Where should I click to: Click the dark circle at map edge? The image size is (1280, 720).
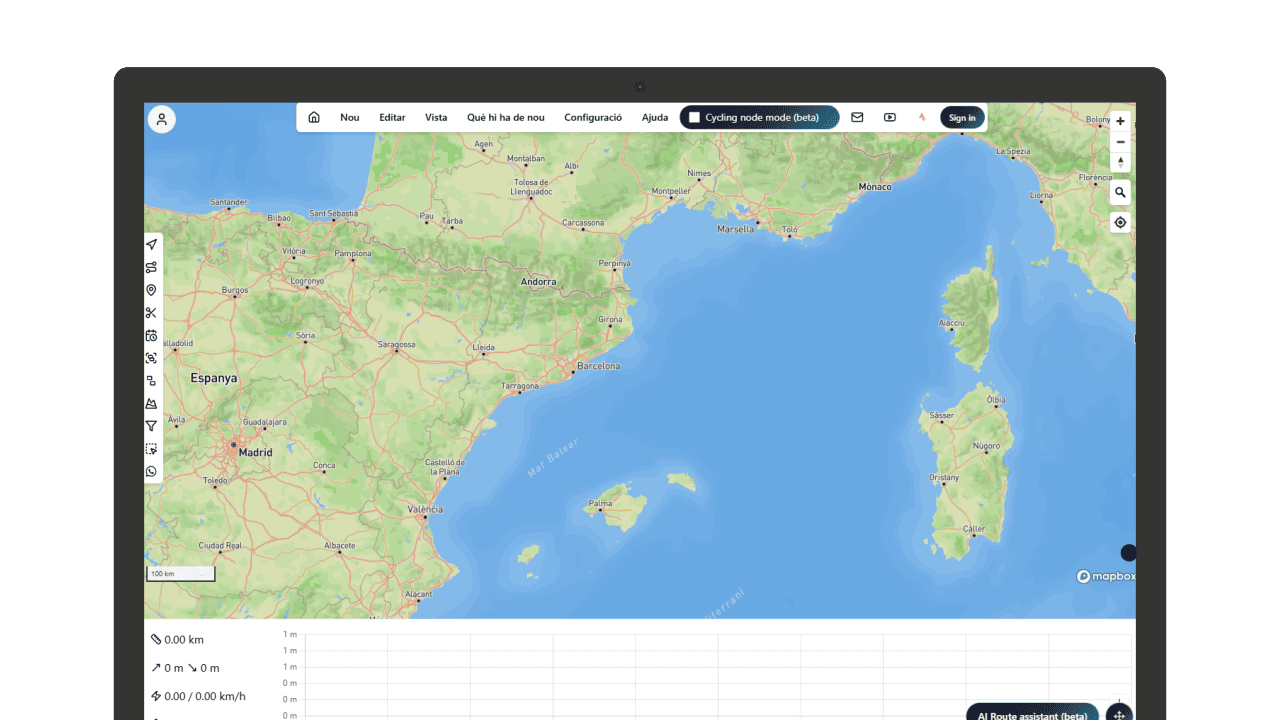point(1128,553)
